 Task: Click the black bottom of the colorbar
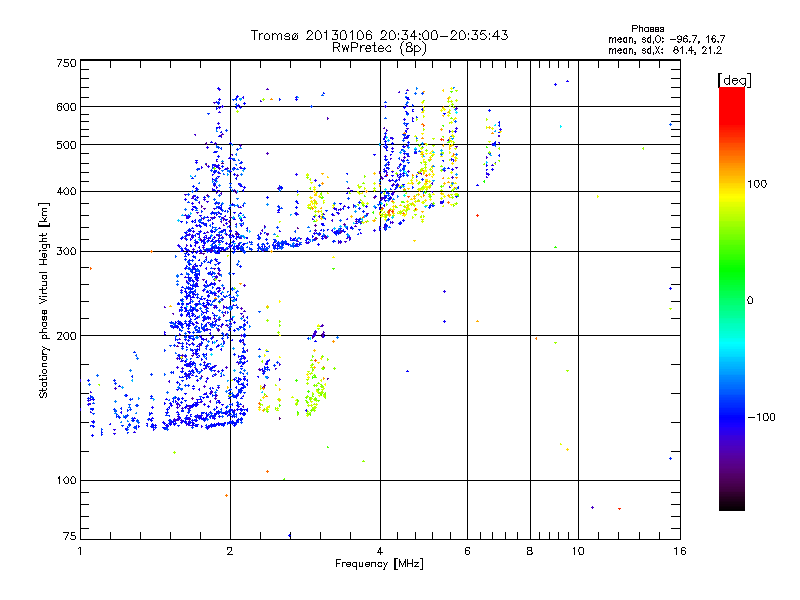pos(732,503)
